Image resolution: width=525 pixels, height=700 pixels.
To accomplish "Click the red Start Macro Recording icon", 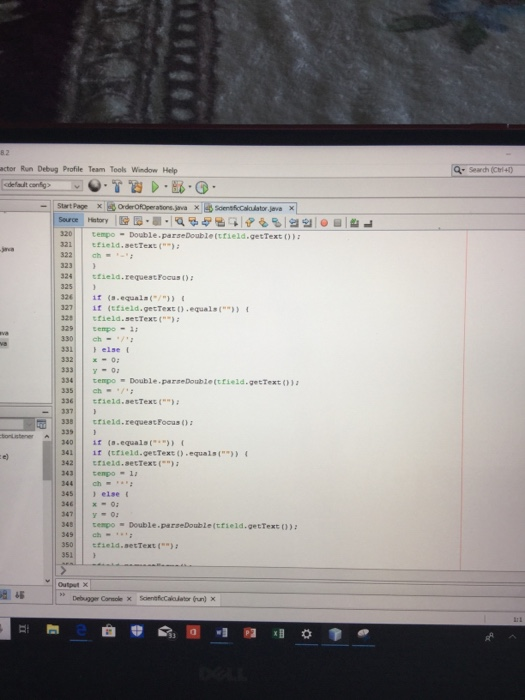I will coord(324,222).
